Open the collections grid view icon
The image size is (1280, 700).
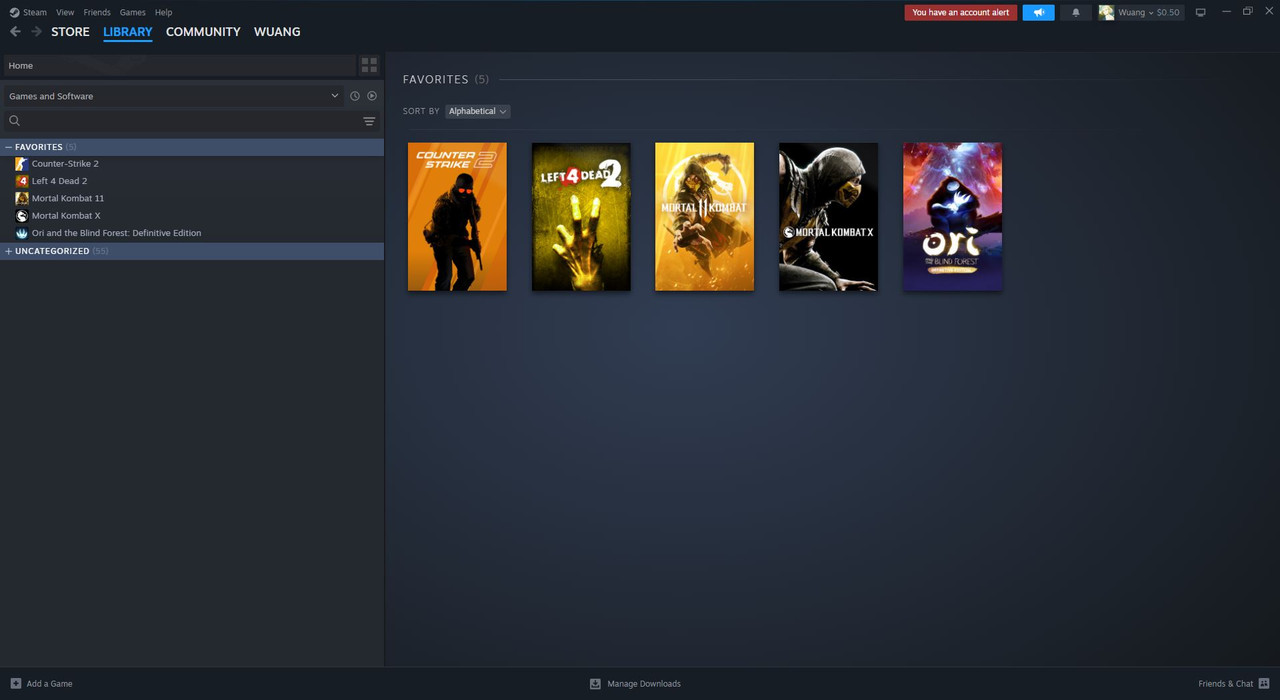pos(369,65)
